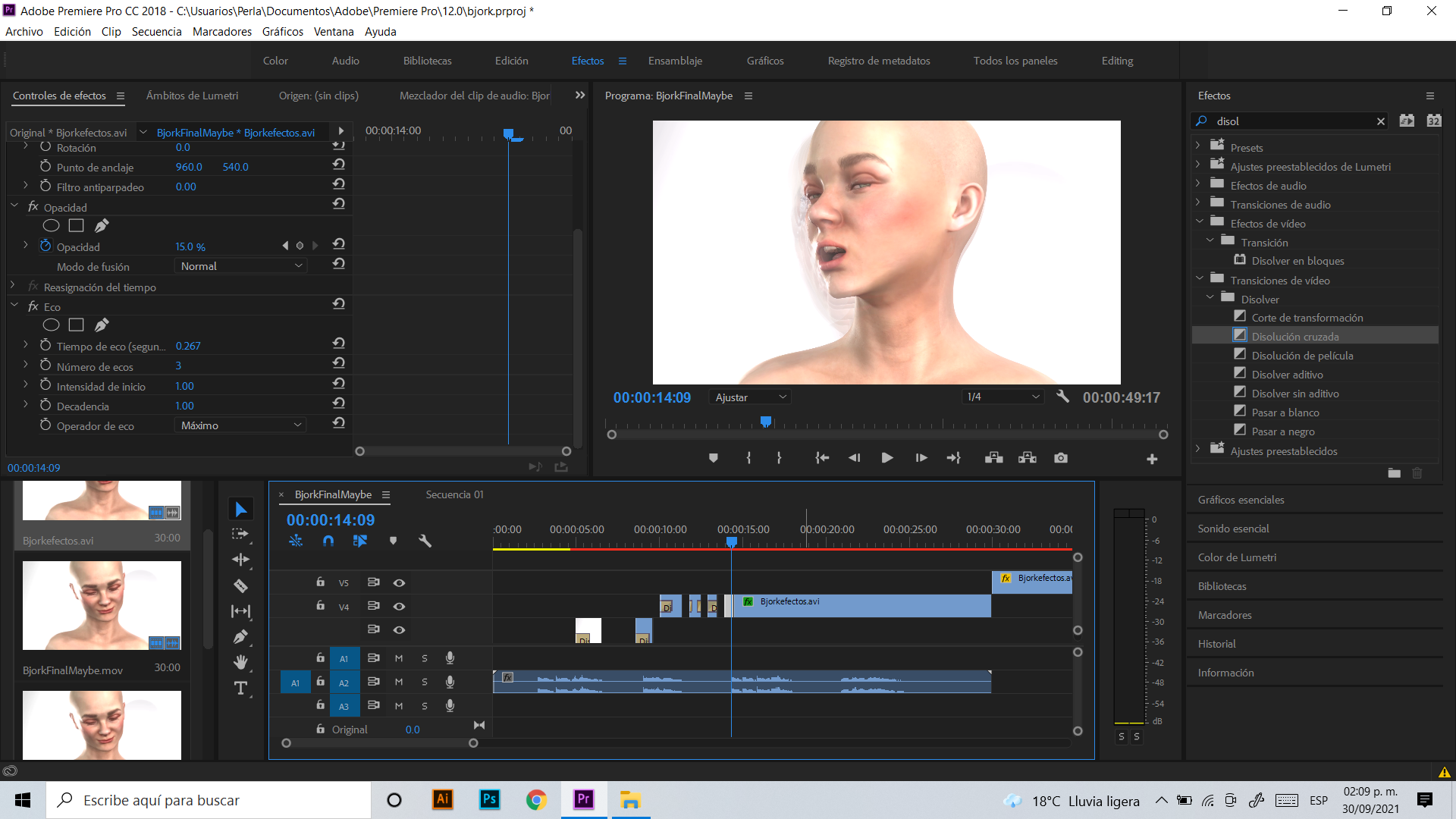Screen dimensions: 1456x819
Task: Step forward one frame in Program monitor
Action: tap(921, 458)
